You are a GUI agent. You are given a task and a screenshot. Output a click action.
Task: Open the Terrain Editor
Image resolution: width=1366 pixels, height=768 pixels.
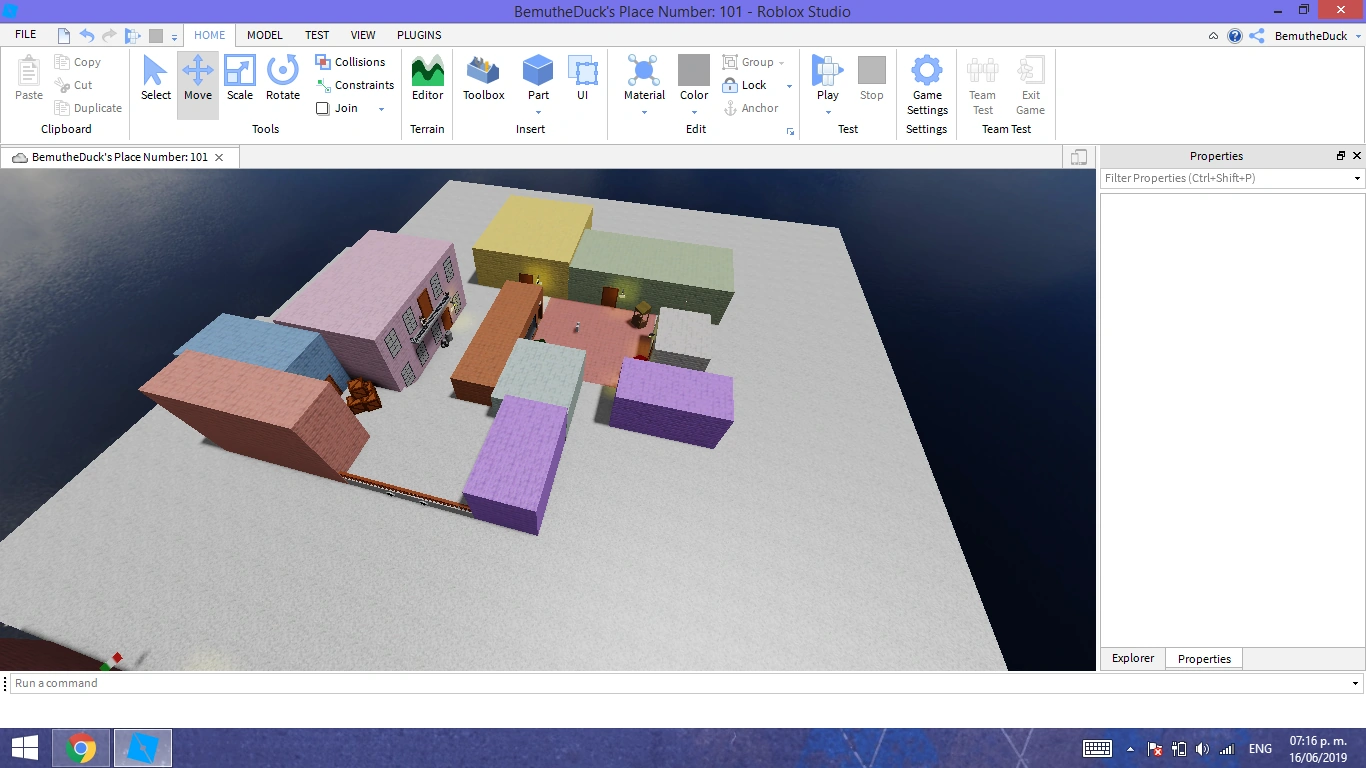(427, 80)
